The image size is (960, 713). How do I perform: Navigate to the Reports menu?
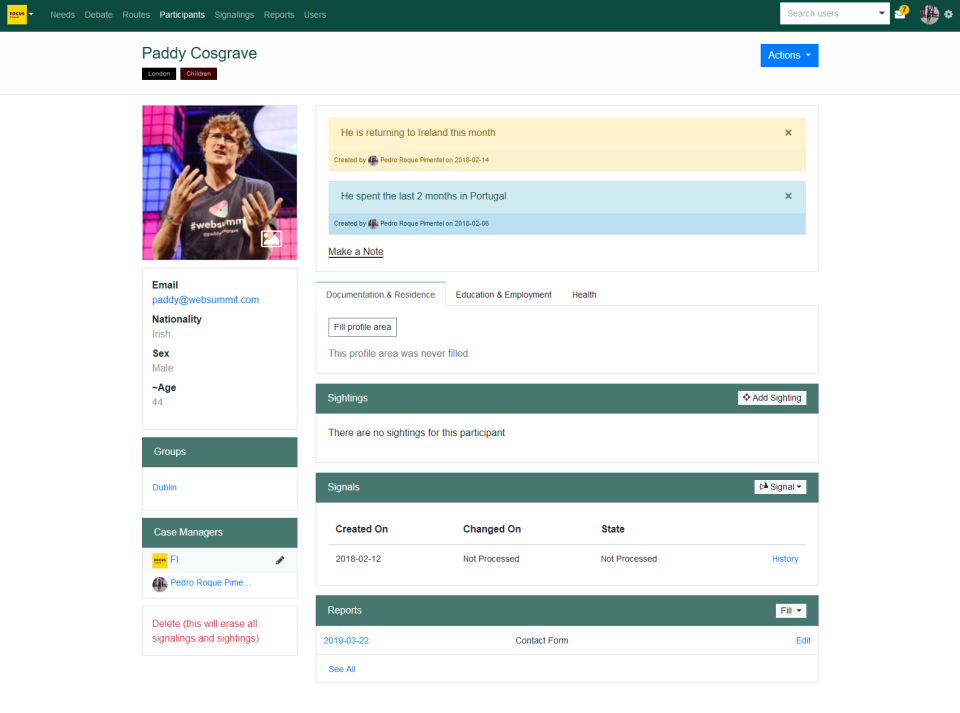click(279, 15)
